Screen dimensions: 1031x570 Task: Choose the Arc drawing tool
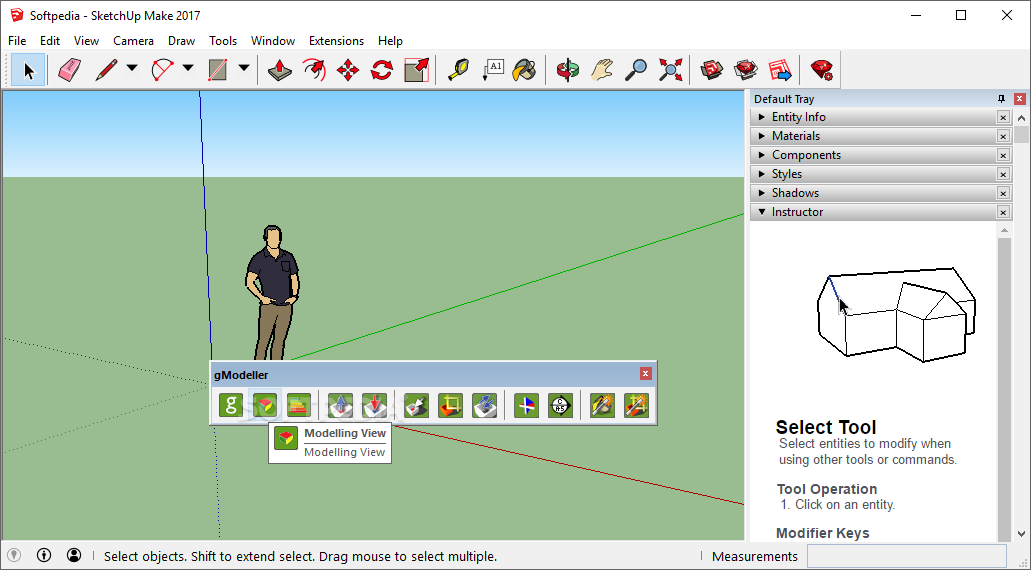(162, 70)
